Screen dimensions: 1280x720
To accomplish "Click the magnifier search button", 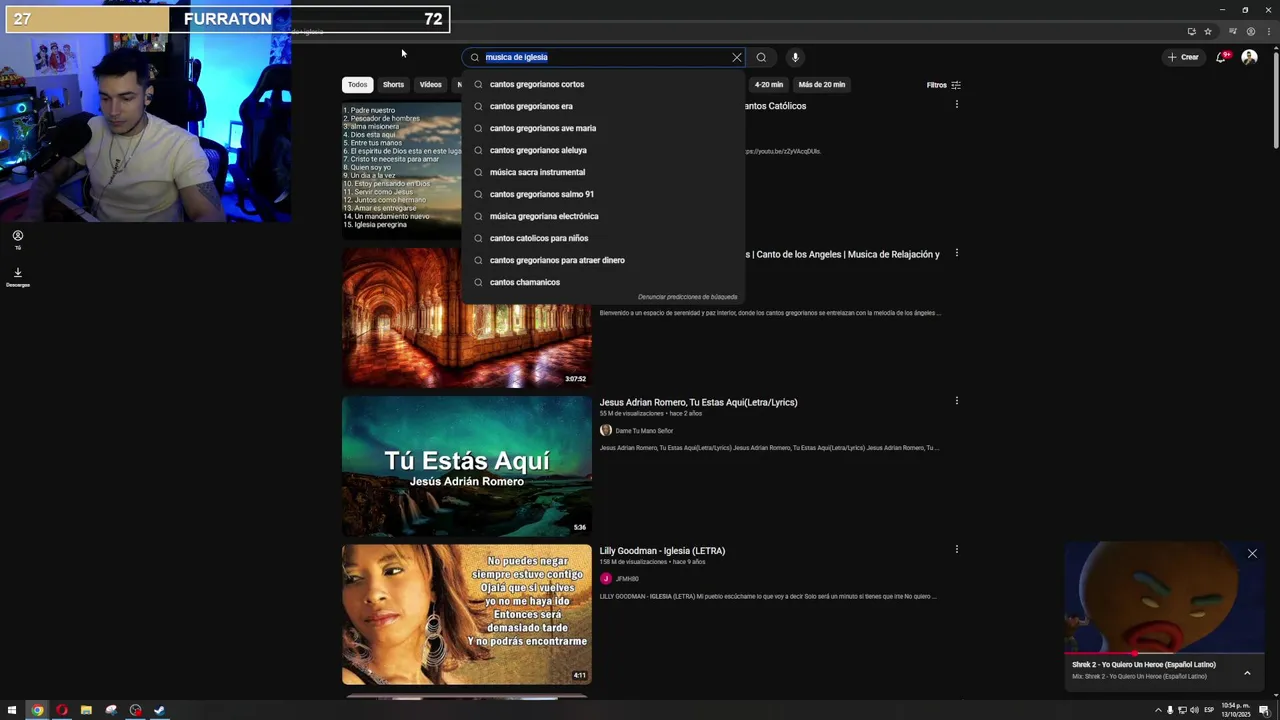I will coord(761,57).
